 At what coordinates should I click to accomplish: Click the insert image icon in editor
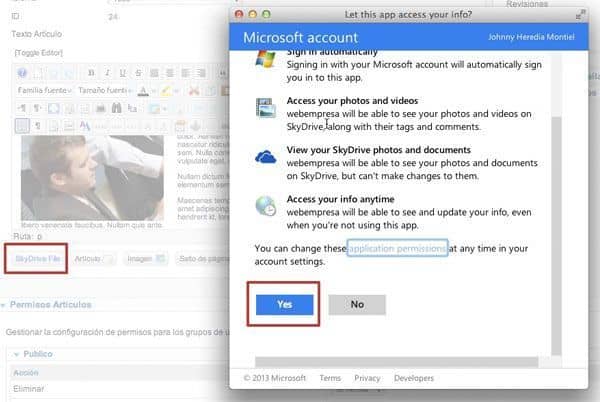155,108
